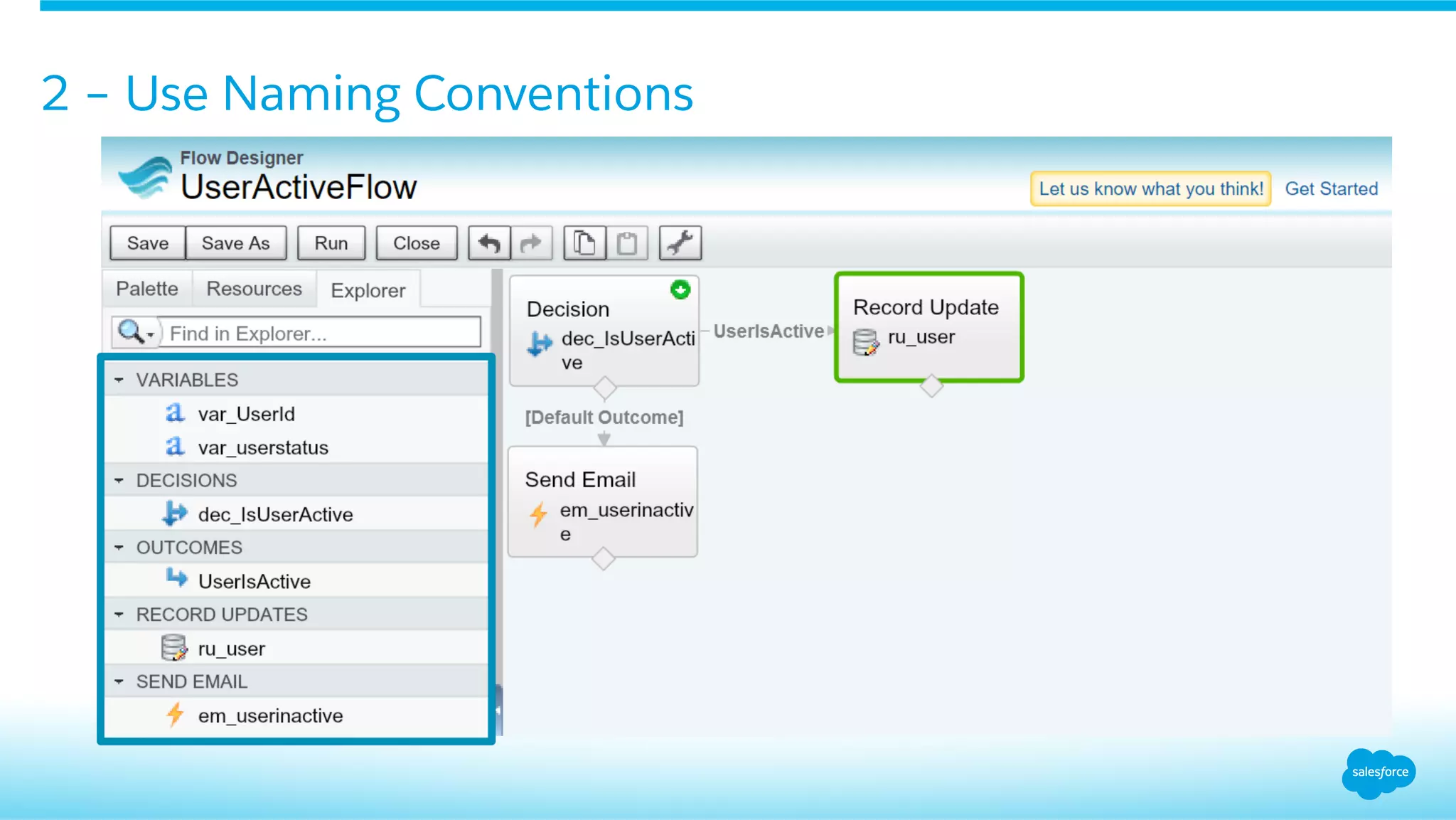Click the Copy icon in toolbar
The width and height of the screenshot is (1456, 820).
pyautogui.click(x=584, y=243)
